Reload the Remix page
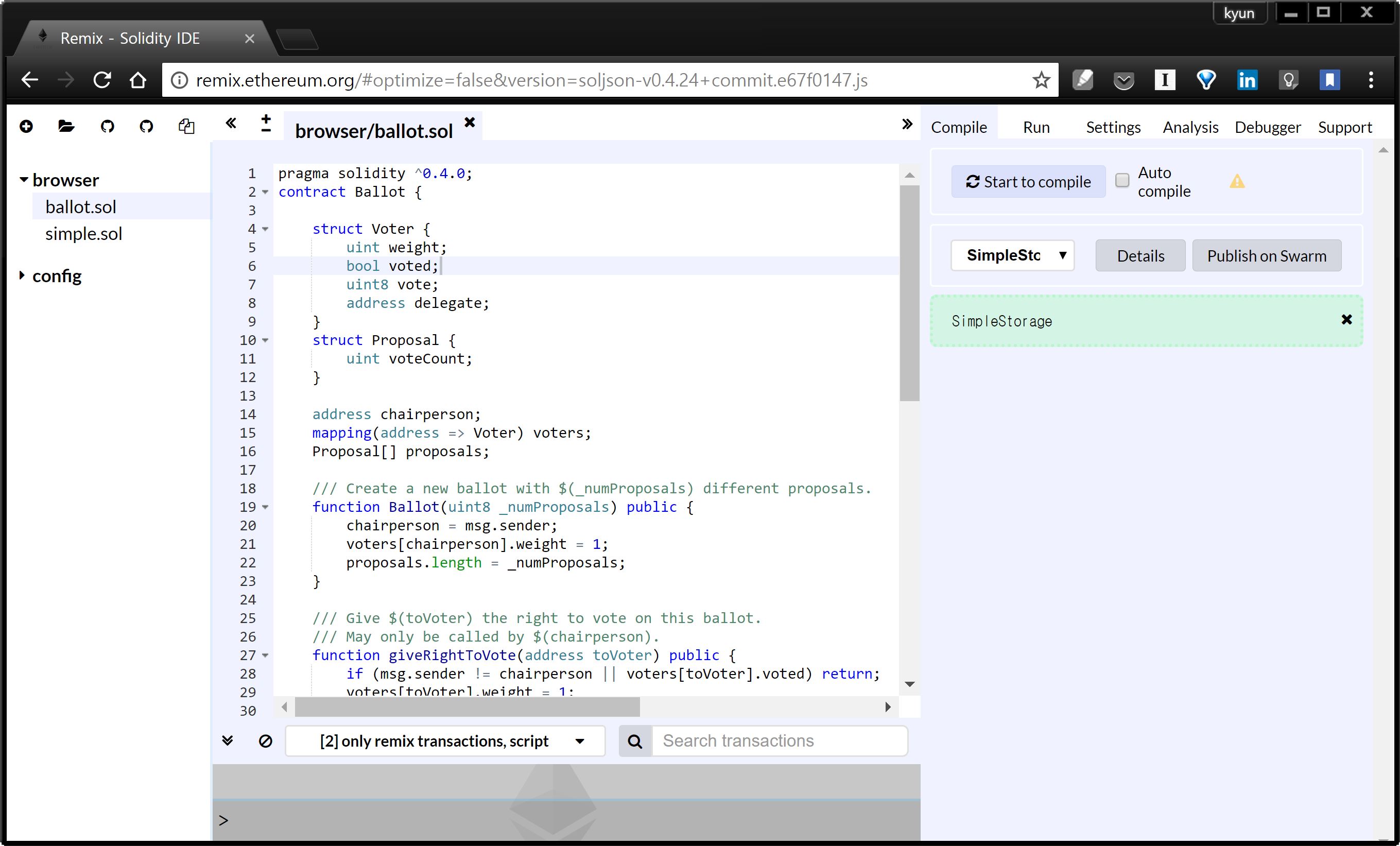Screen dimensions: 1400x846 tap(102, 80)
